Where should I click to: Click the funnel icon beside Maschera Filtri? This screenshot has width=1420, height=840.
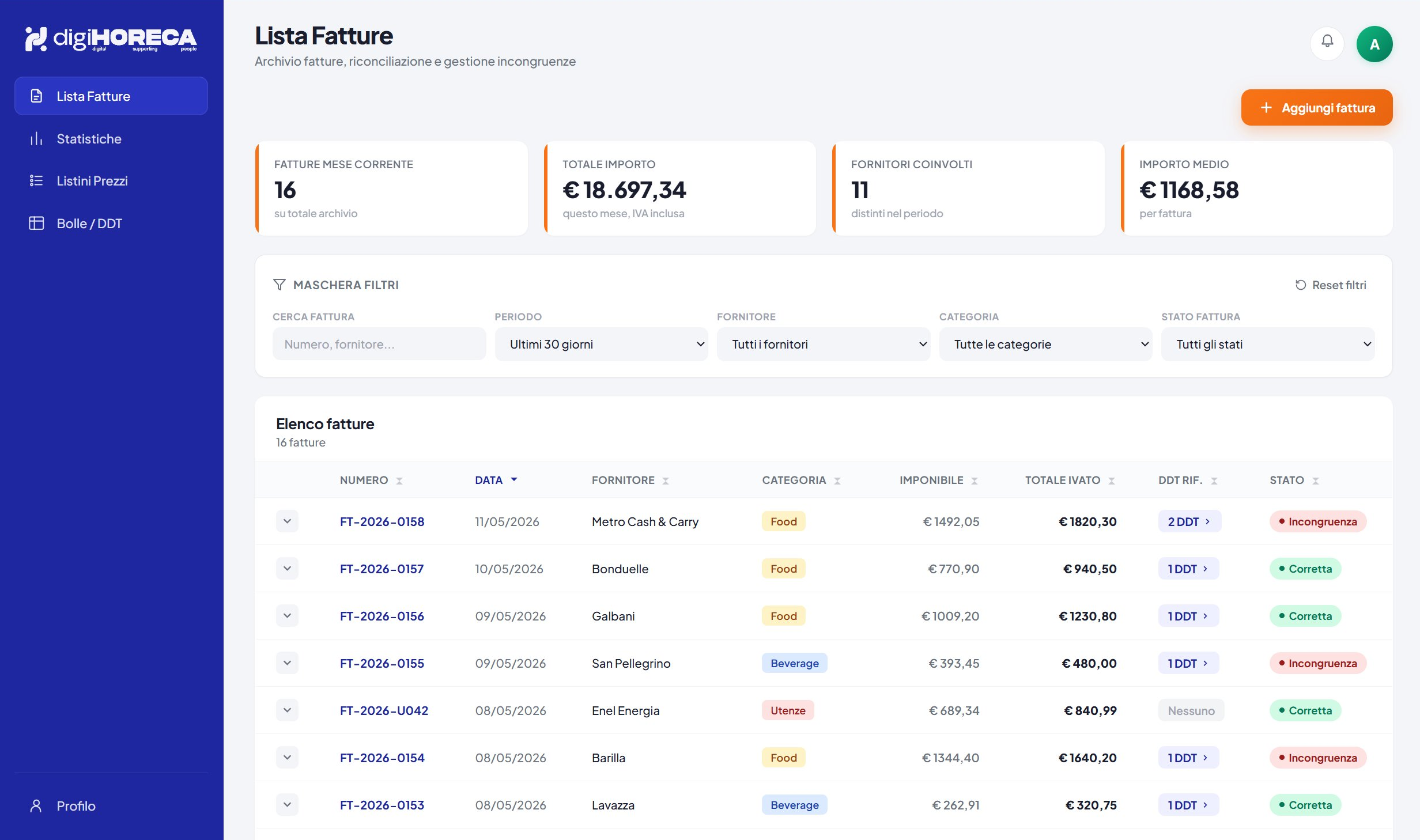tap(280, 285)
